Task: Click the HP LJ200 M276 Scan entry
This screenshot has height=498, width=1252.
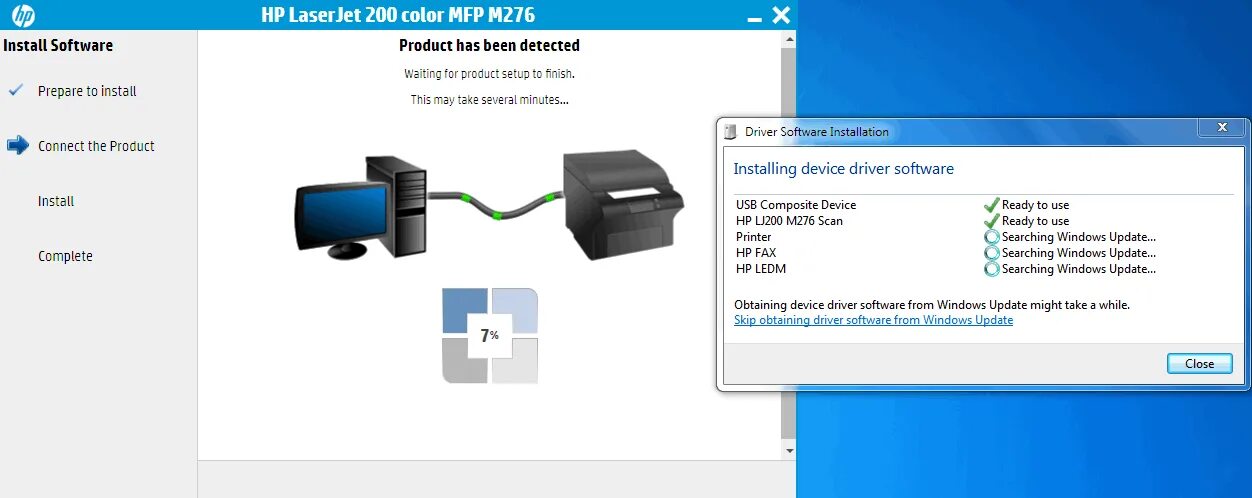Action: pos(789,221)
